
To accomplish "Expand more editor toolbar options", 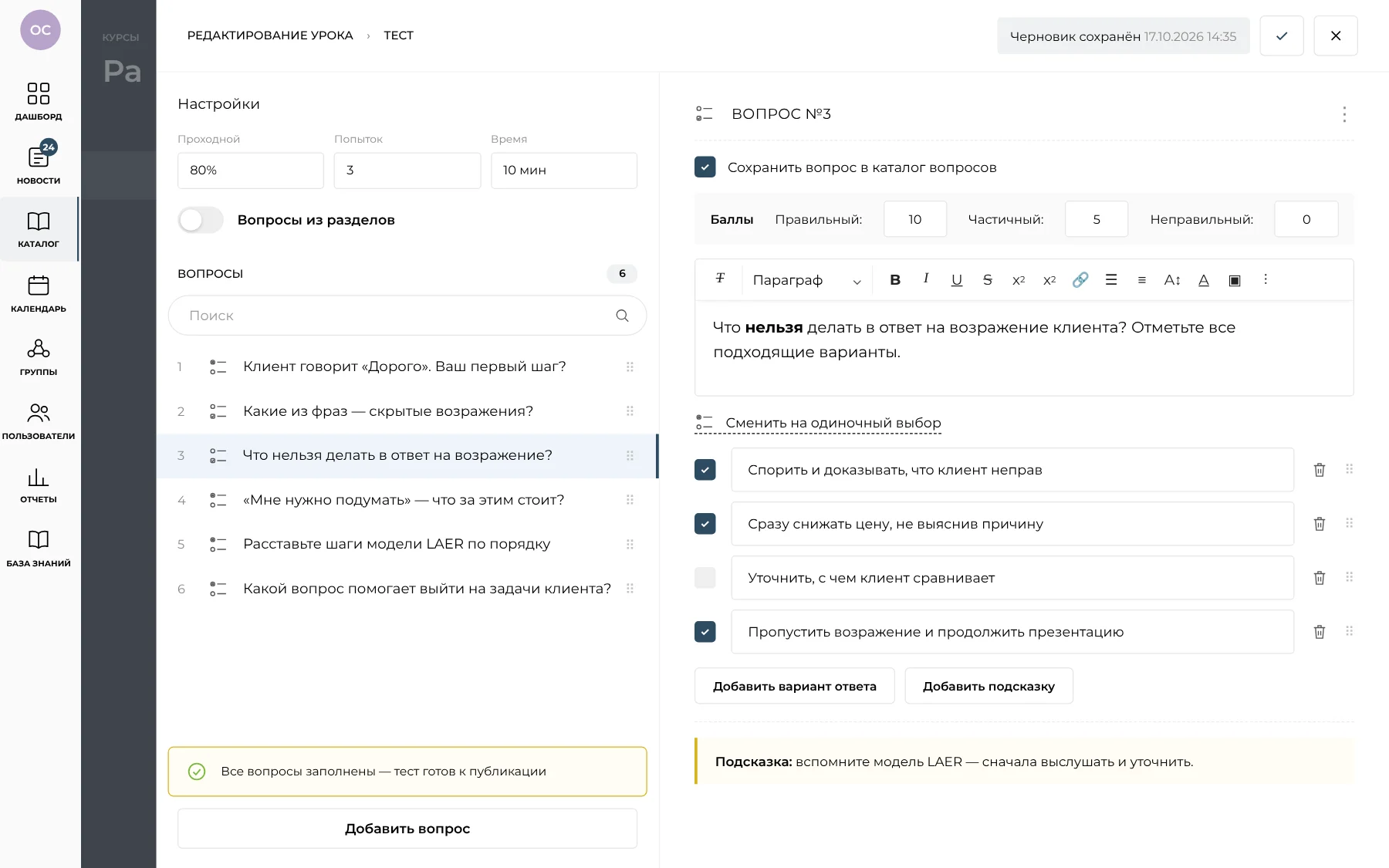I will (x=1266, y=279).
